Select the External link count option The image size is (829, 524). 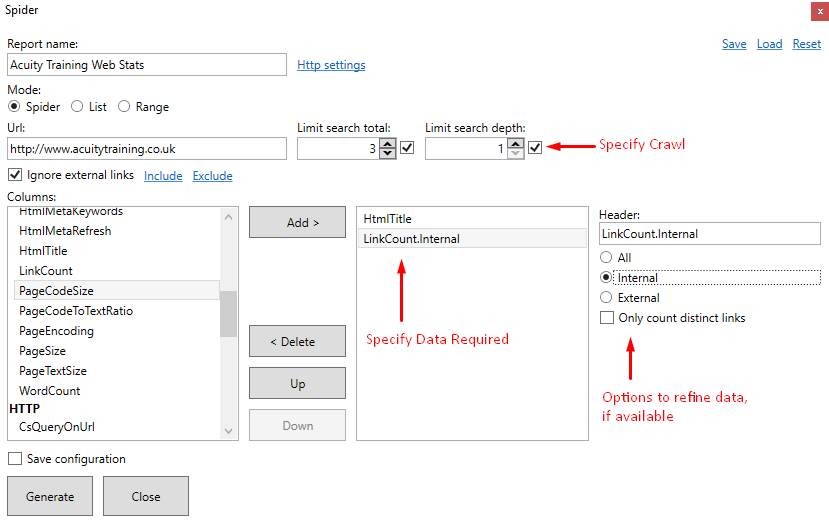[x=606, y=298]
